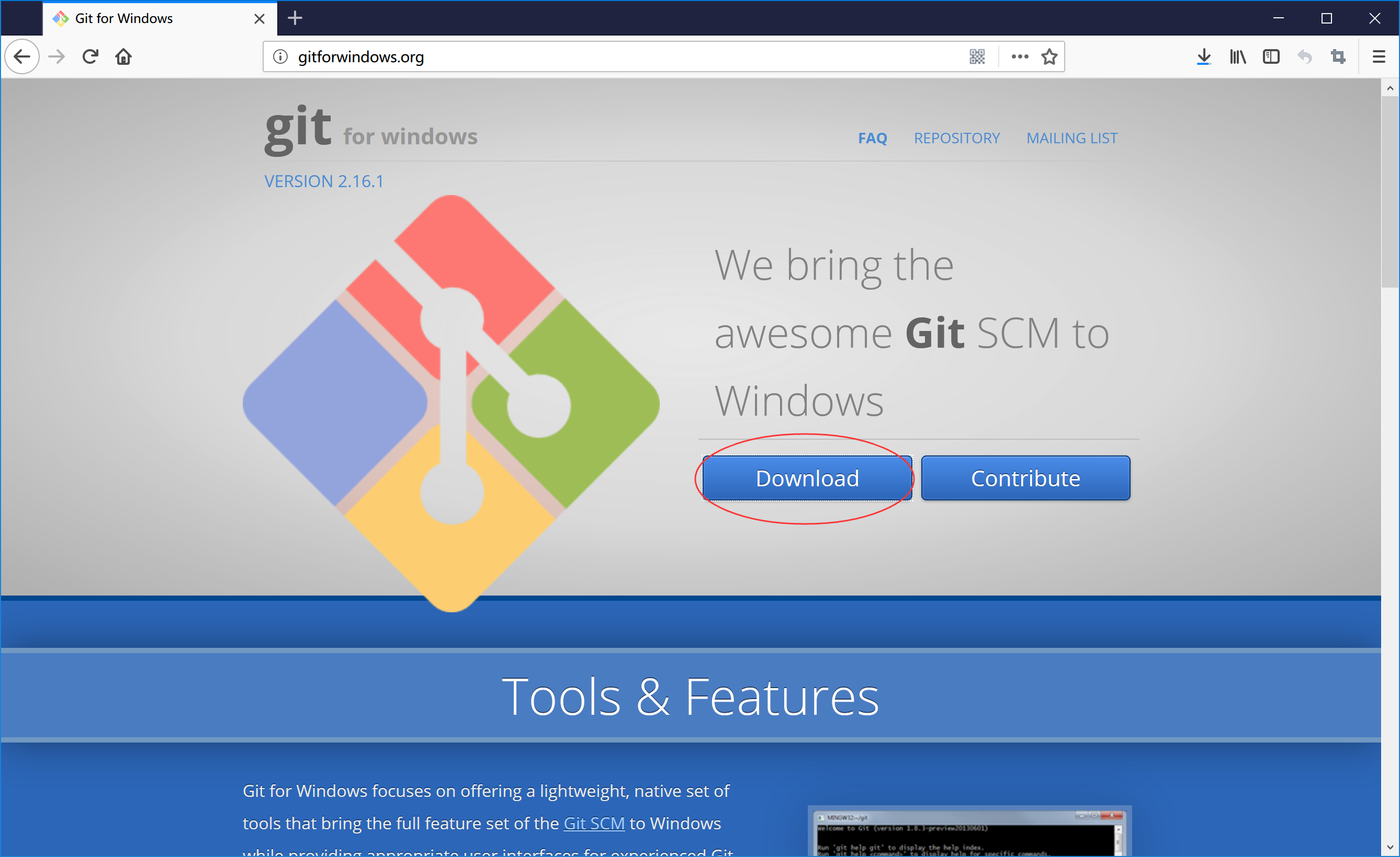Image resolution: width=1400 pixels, height=857 pixels.
Task: Follow the Git SCM hyperlink
Action: click(x=594, y=823)
